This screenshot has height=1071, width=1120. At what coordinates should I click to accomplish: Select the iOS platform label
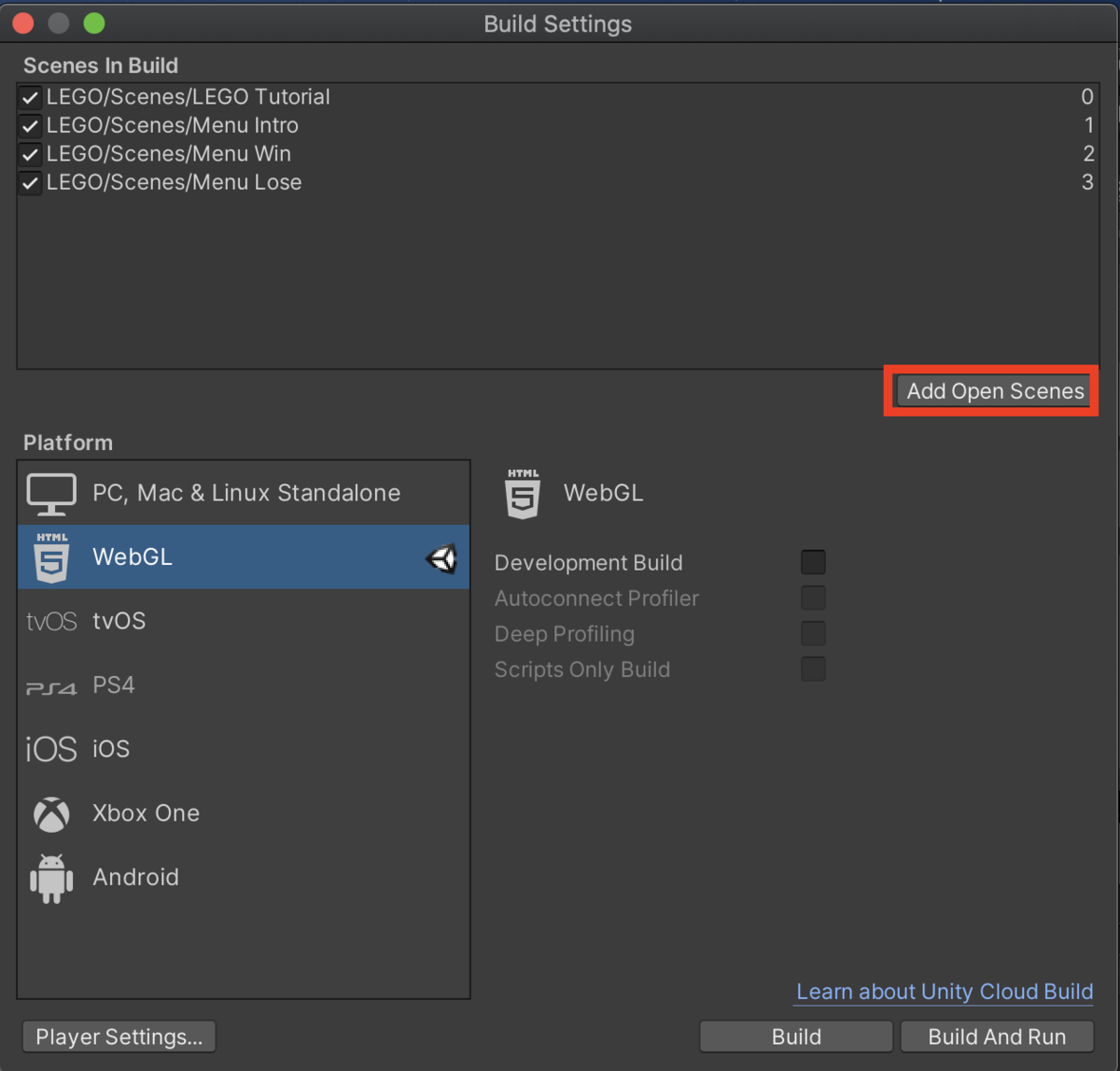click(111, 749)
